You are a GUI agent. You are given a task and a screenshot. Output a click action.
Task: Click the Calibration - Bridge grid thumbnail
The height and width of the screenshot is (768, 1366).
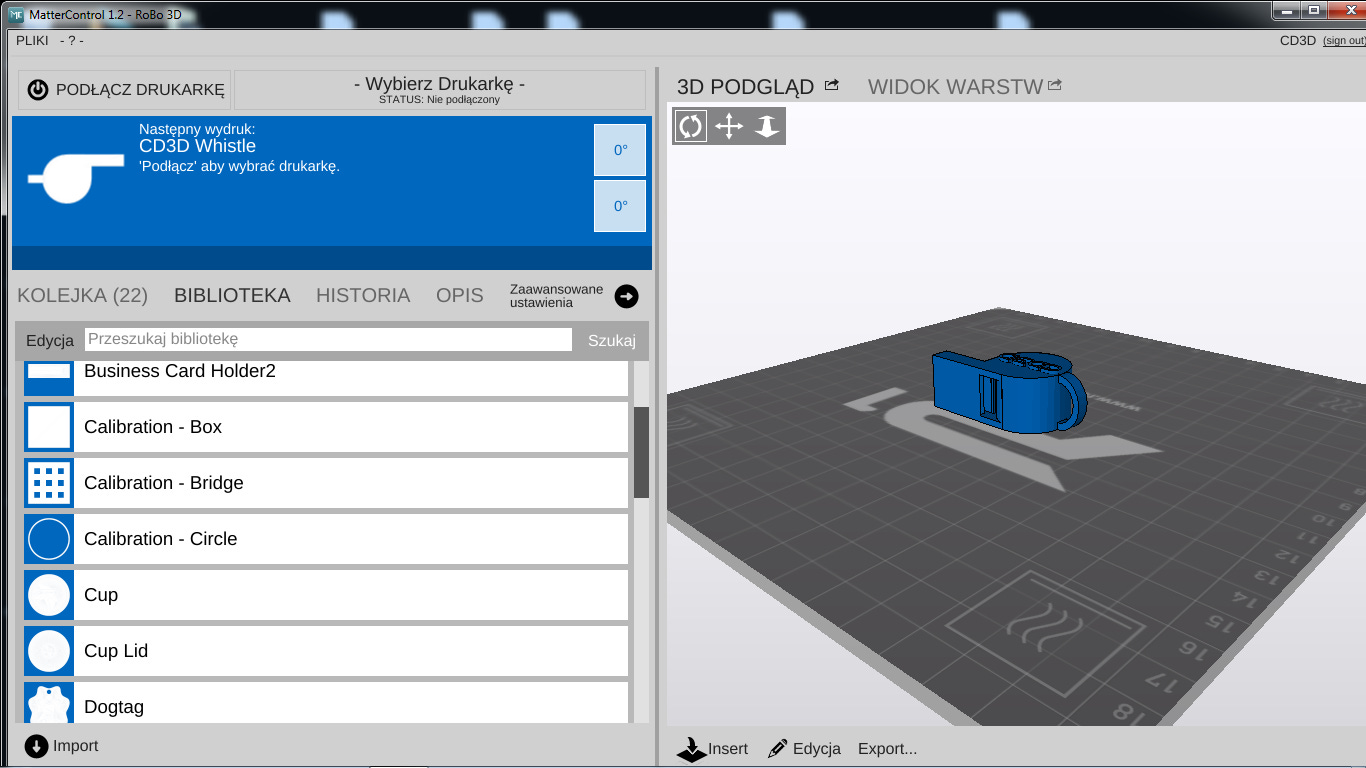[x=49, y=483]
